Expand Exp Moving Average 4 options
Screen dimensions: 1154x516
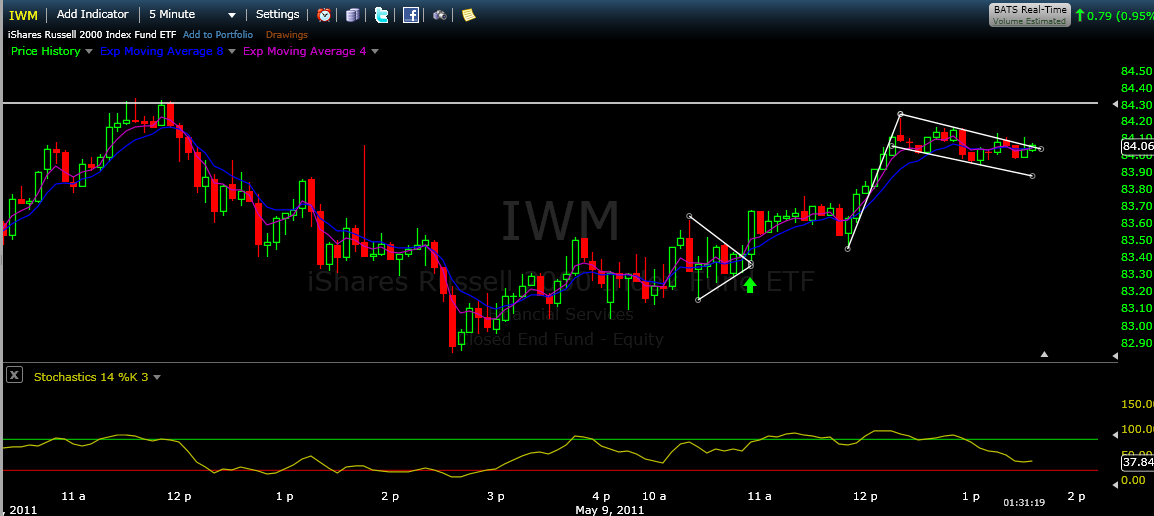tap(375, 52)
